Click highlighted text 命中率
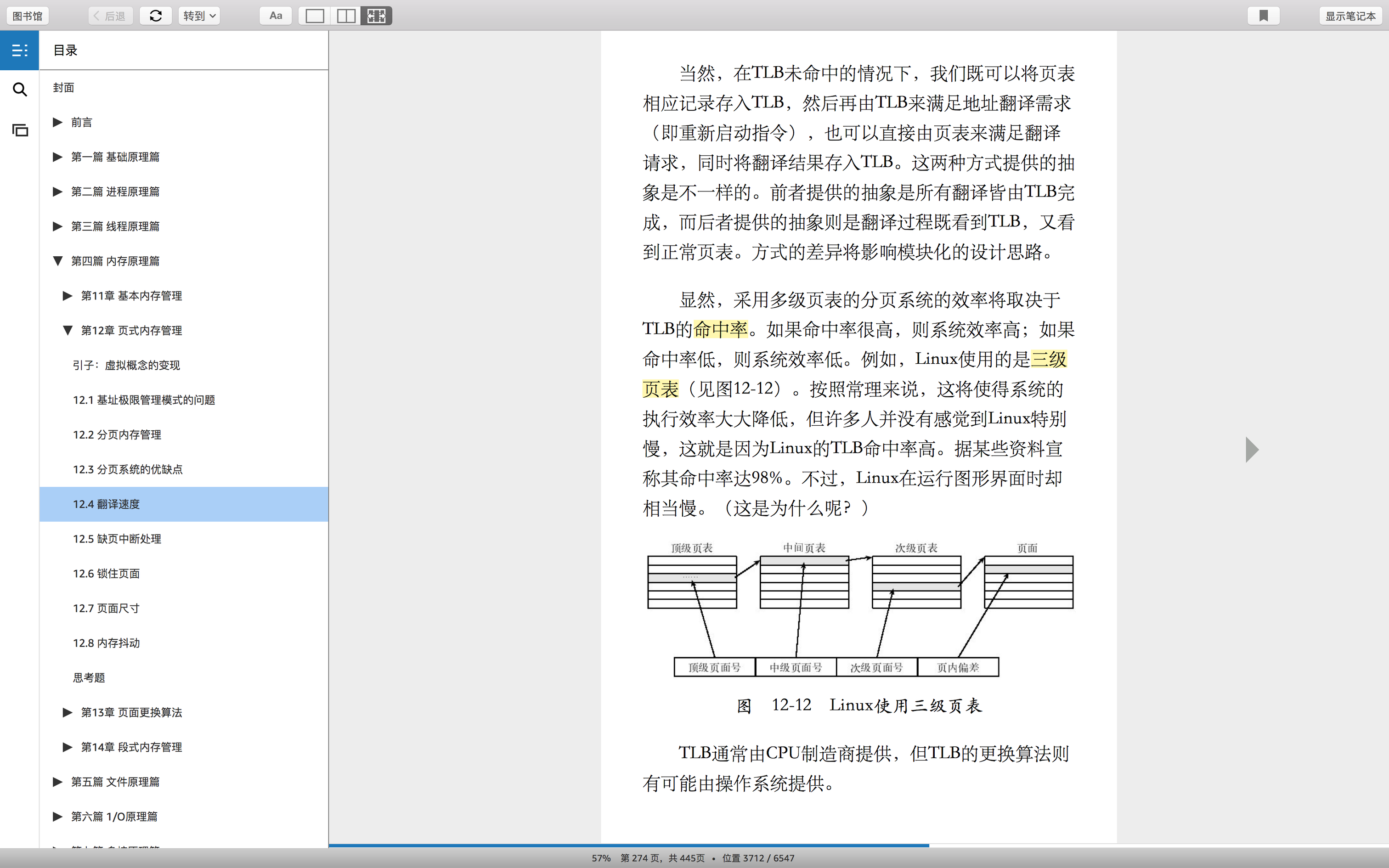The width and height of the screenshot is (1389, 868). 720,330
